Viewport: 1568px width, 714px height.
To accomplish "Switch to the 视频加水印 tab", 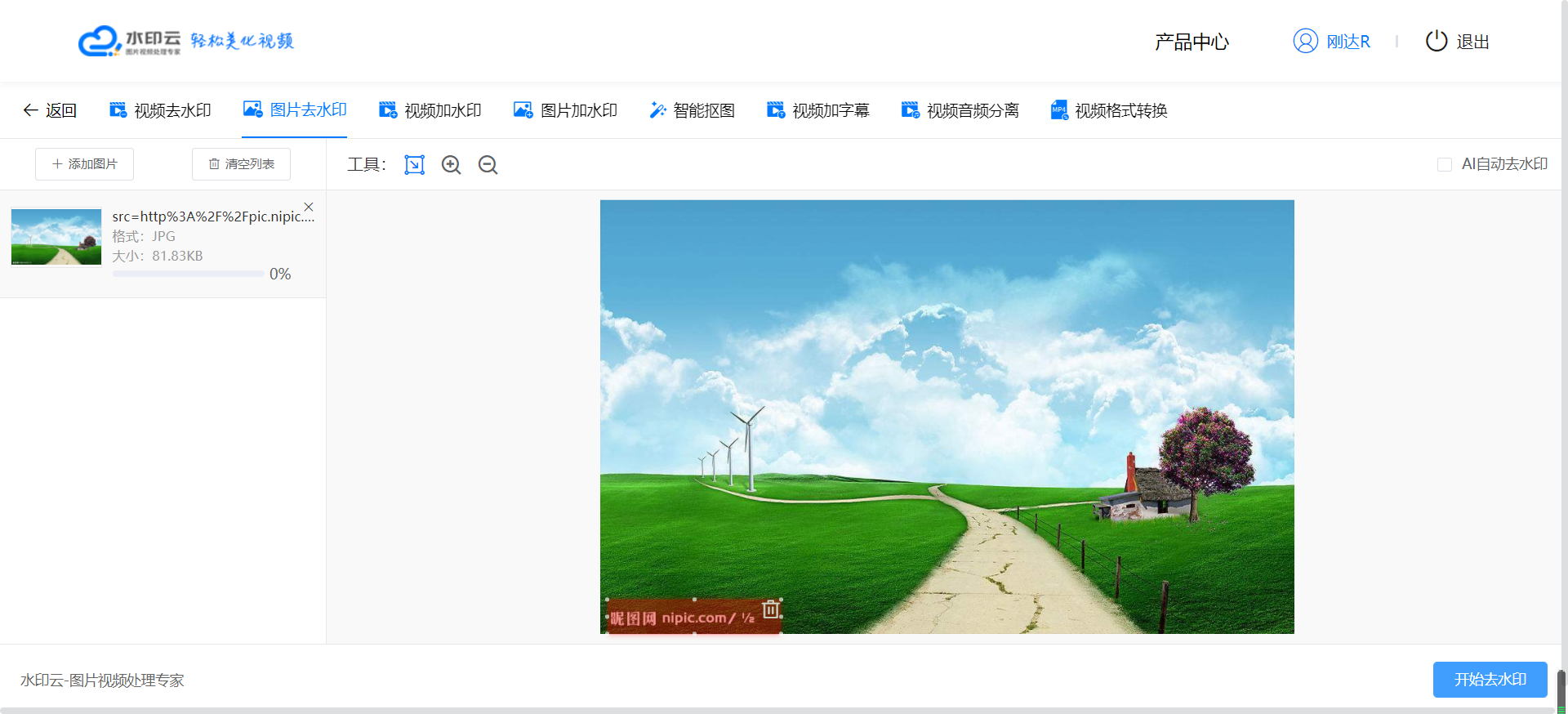I will [x=430, y=110].
